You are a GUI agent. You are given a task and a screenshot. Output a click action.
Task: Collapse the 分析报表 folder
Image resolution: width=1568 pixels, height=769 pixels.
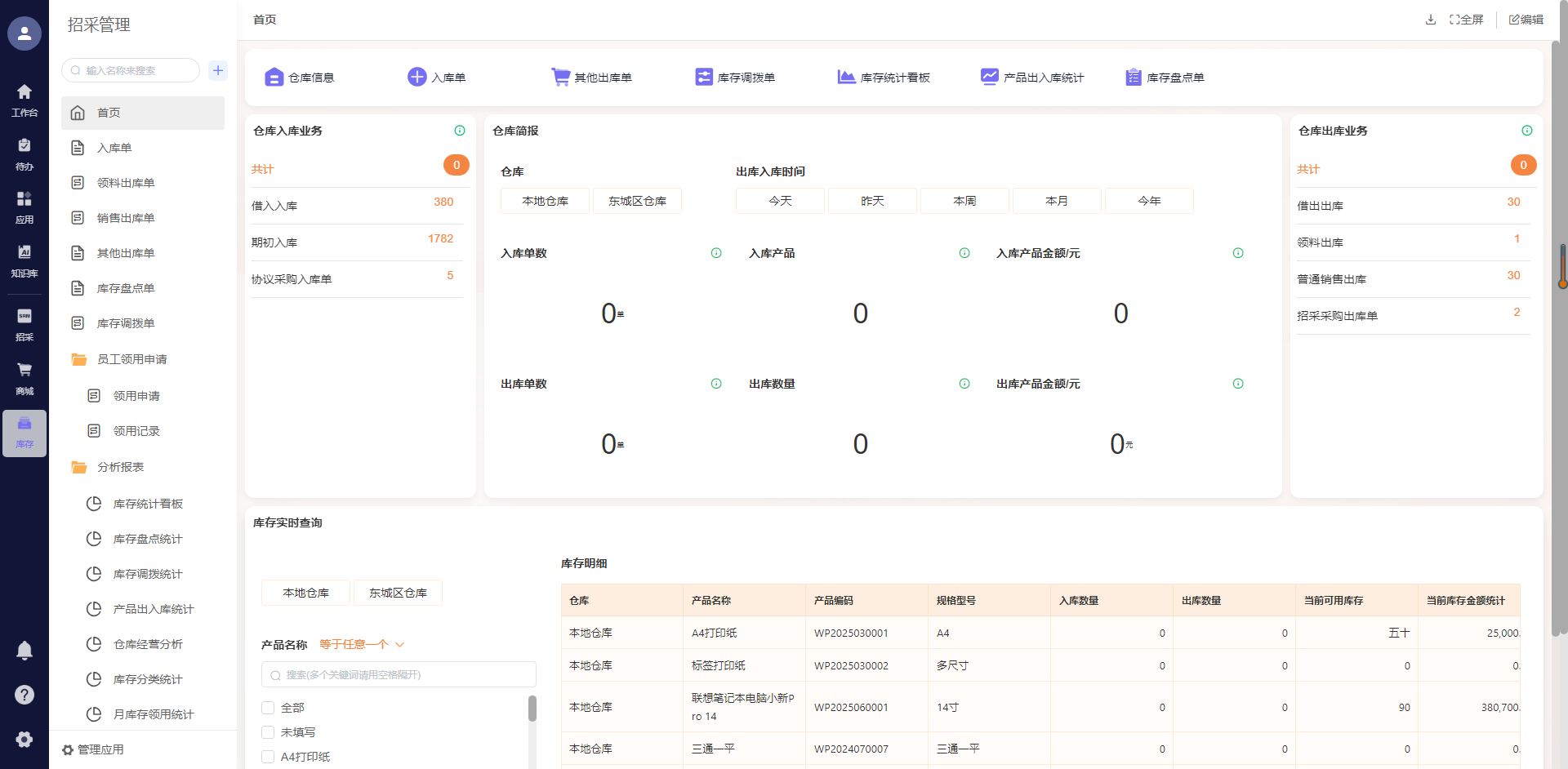pos(120,467)
